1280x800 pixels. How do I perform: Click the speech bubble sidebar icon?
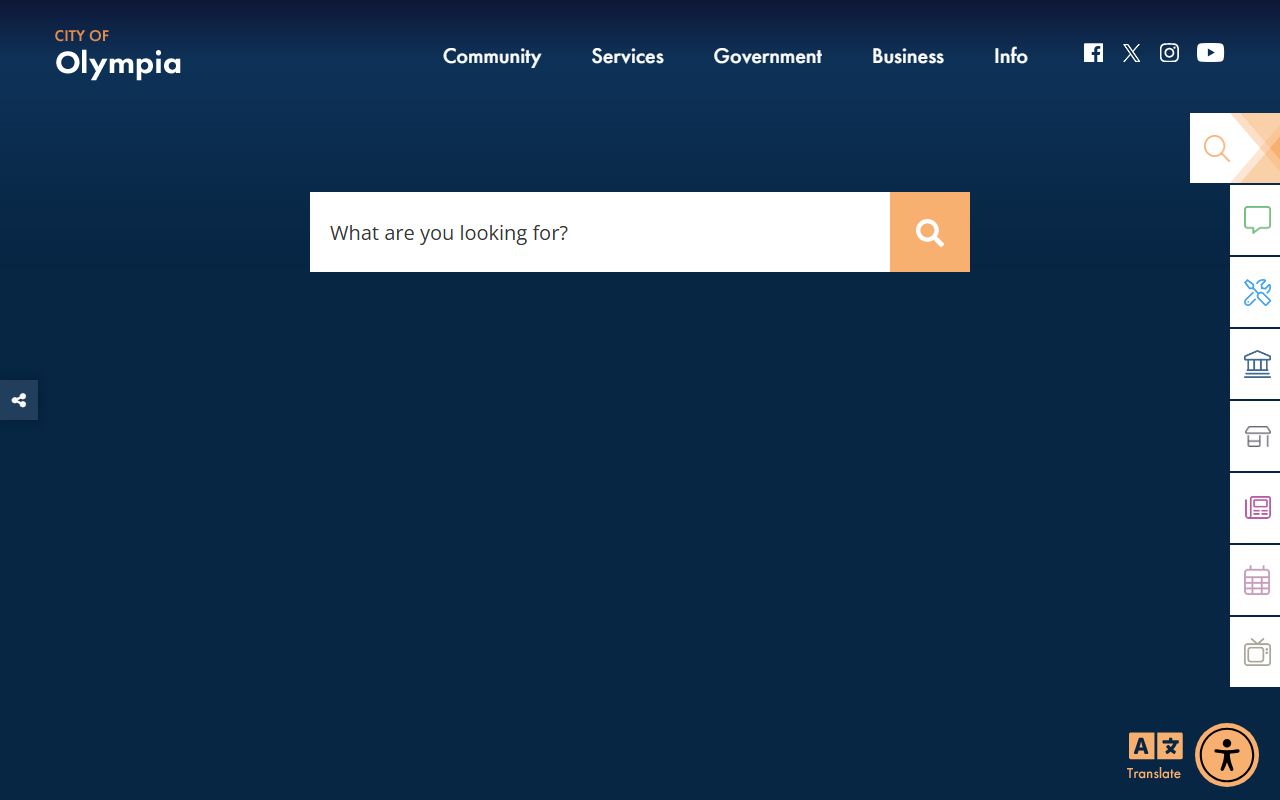(1256, 220)
